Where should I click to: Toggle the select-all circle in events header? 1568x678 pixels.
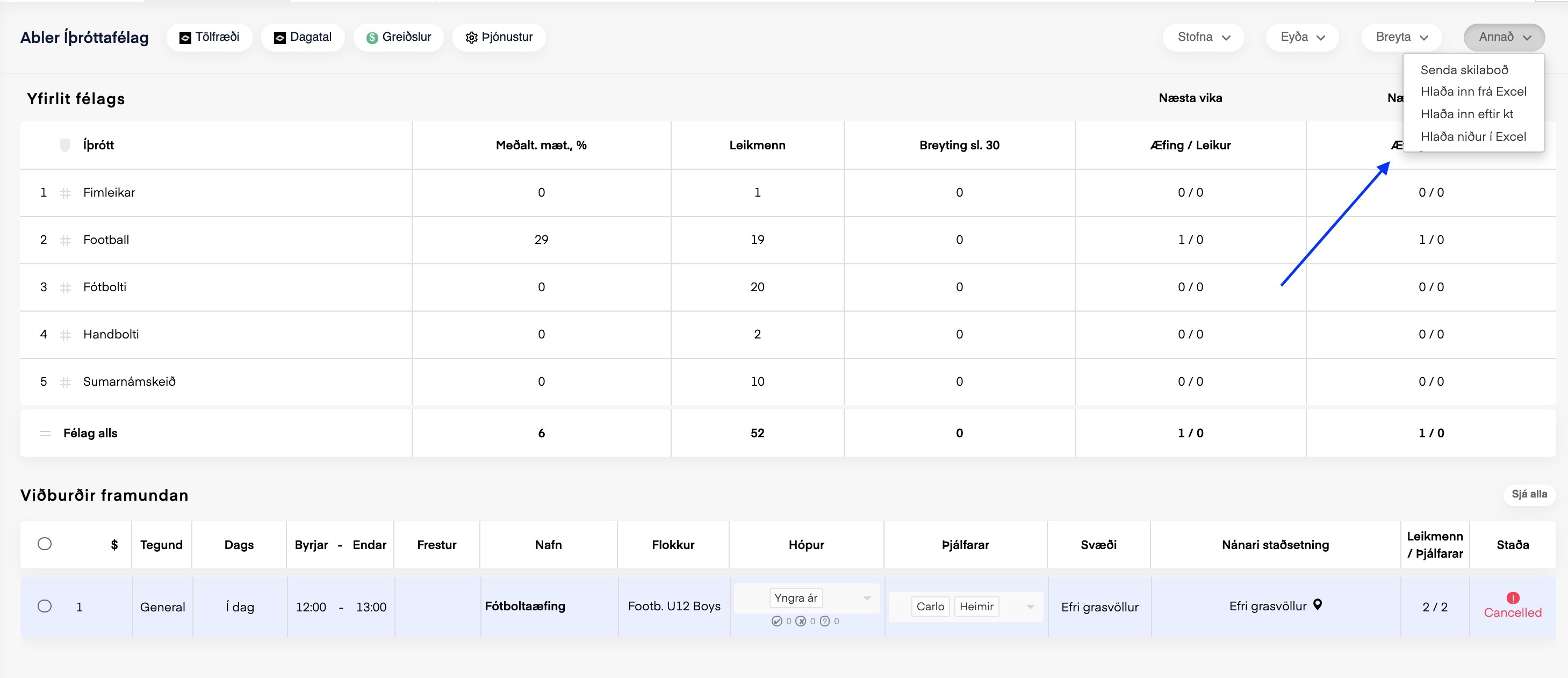[x=45, y=544]
